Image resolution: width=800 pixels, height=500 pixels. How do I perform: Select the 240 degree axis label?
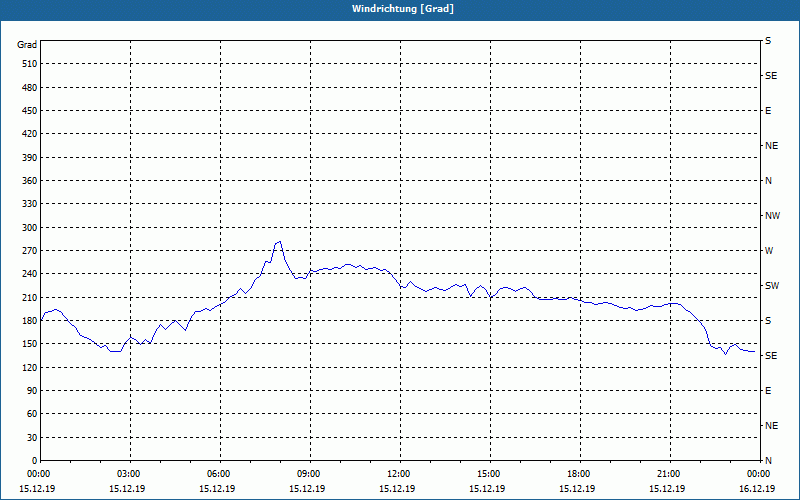click(30, 274)
